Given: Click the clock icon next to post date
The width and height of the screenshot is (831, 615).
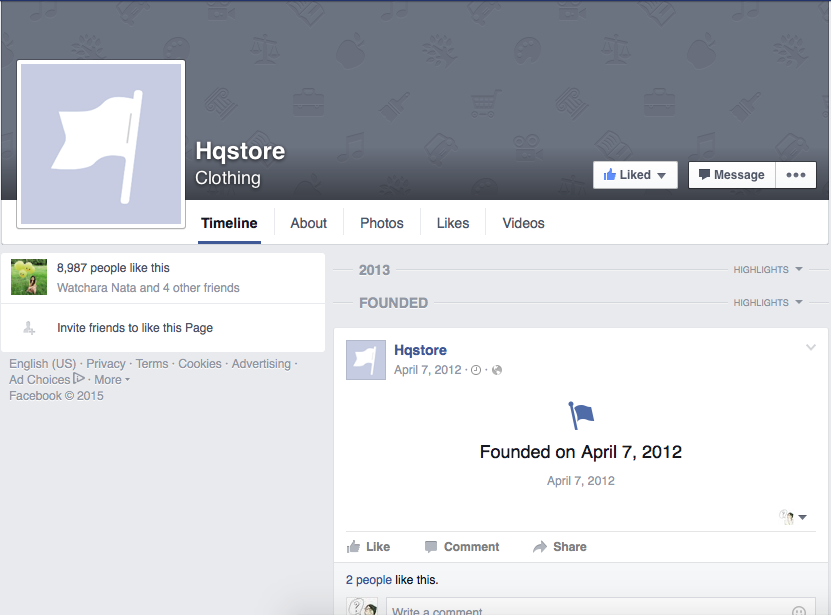Looking at the screenshot, I should (x=476, y=370).
